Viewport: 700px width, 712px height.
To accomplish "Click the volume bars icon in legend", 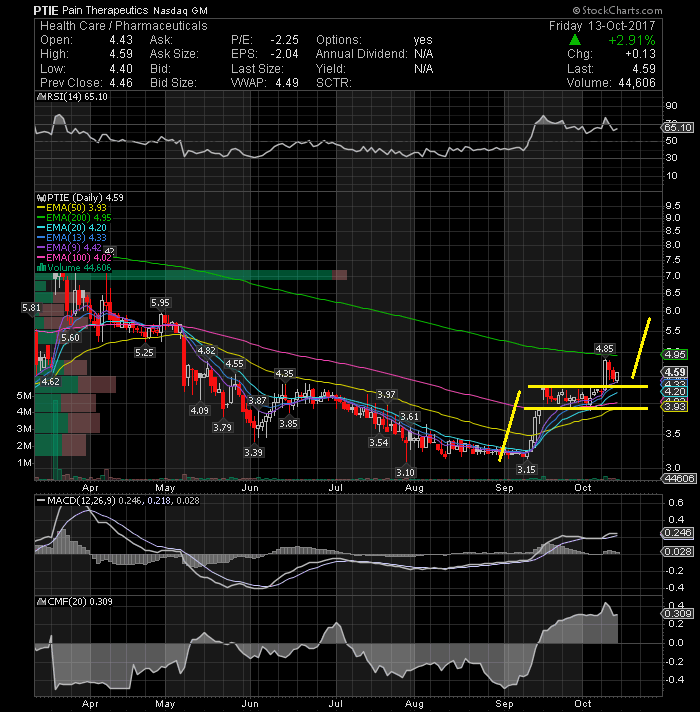I will (41, 267).
